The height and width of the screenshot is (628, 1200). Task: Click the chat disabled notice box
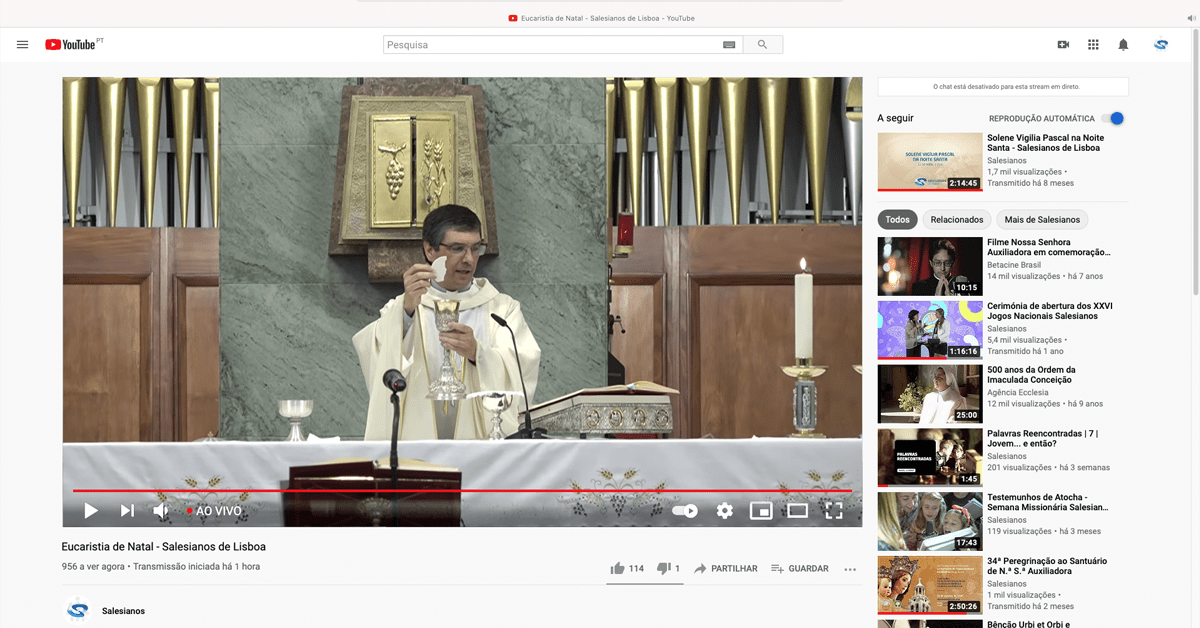tap(1003, 87)
